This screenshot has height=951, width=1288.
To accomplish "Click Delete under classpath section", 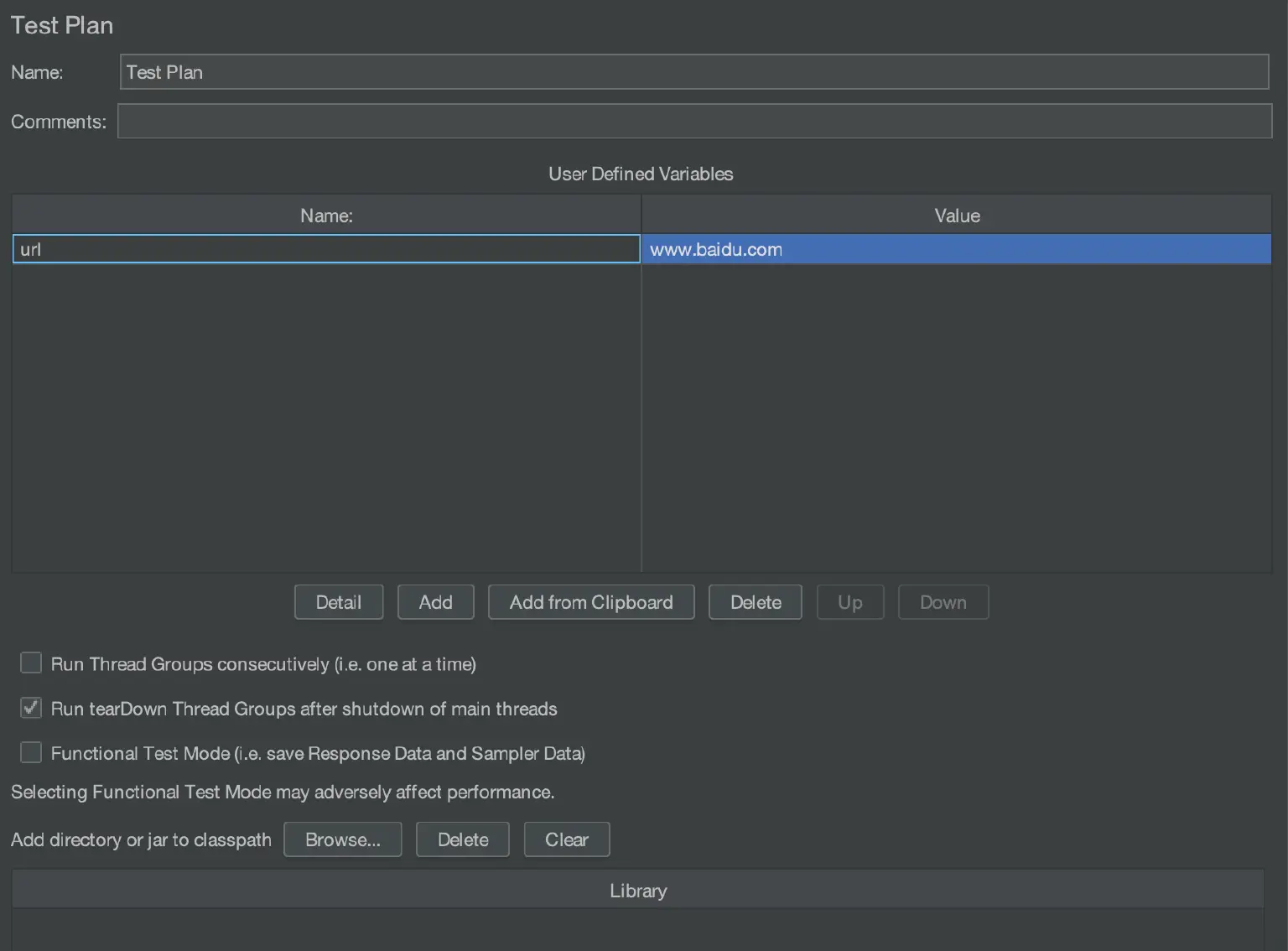I will pos(462,839).
